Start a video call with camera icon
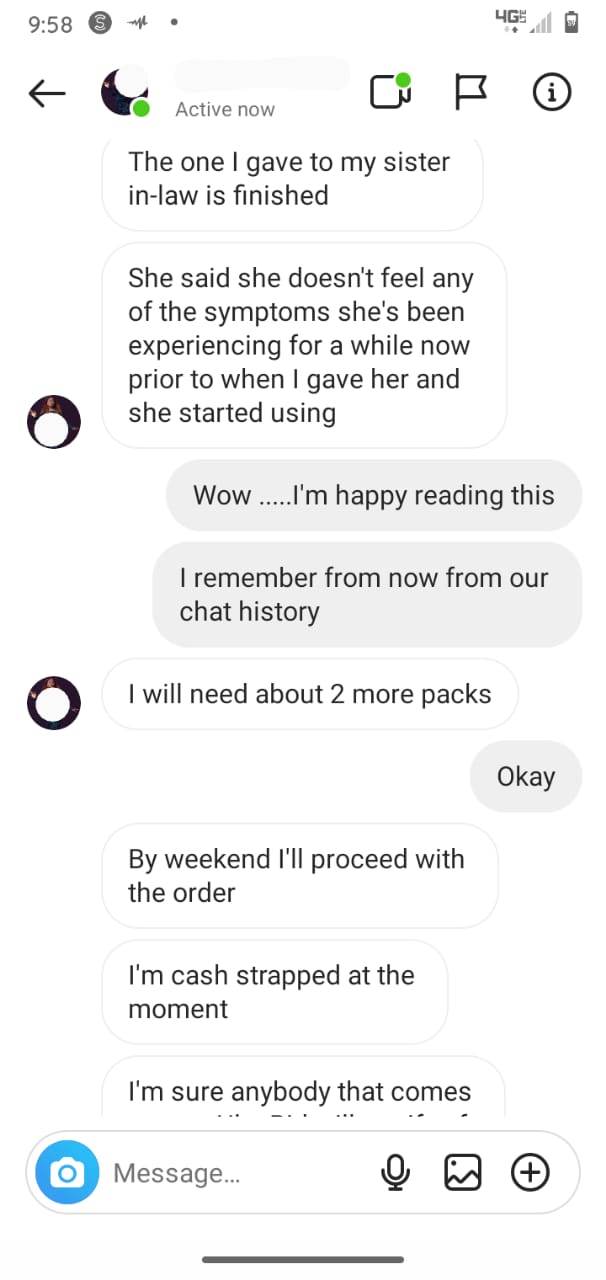The image size is (606, 1280). [390, 92]
